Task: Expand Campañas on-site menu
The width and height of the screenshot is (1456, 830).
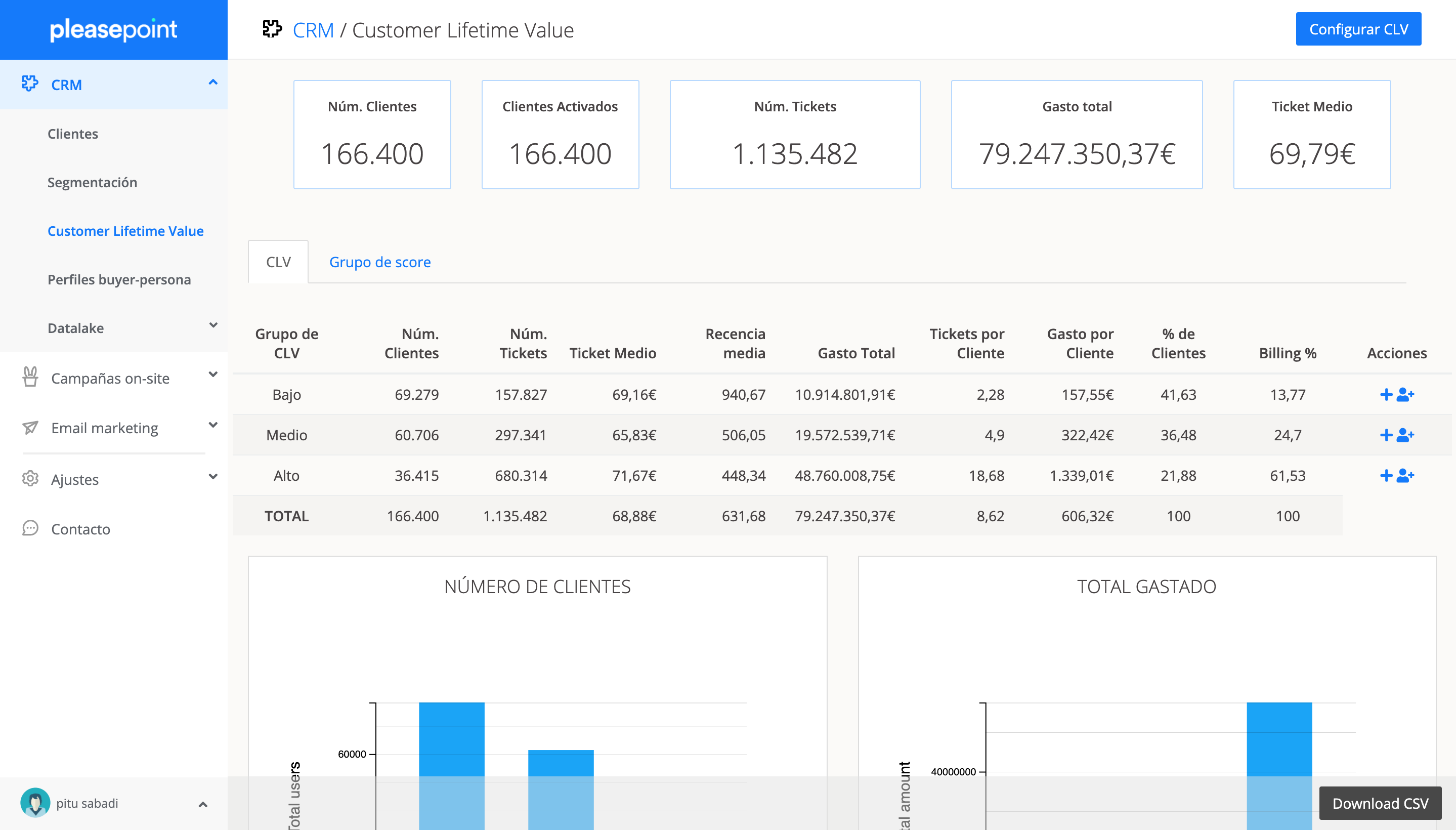Action: [x=213, y=375]
